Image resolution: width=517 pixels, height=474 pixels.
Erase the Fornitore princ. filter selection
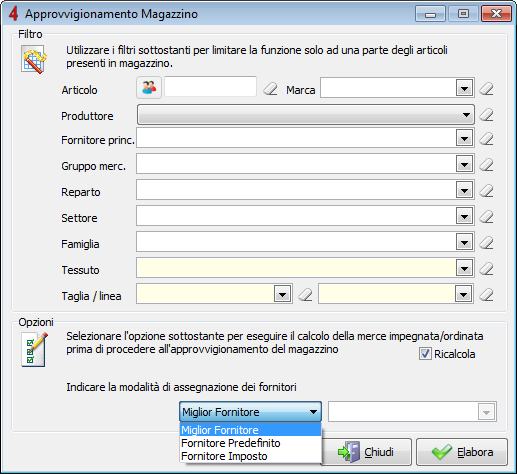click(x=486, y=138)
